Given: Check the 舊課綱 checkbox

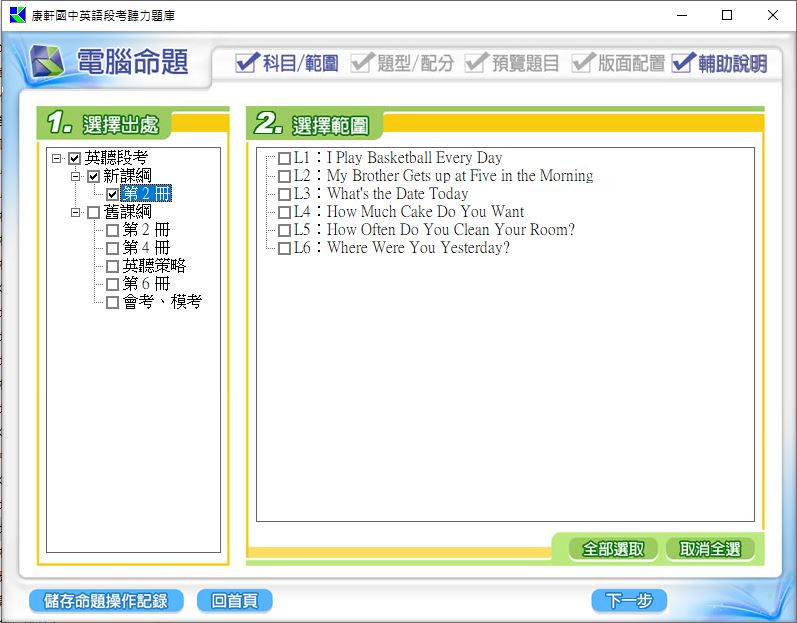Looking at the screenshot, I should point(94,212).
